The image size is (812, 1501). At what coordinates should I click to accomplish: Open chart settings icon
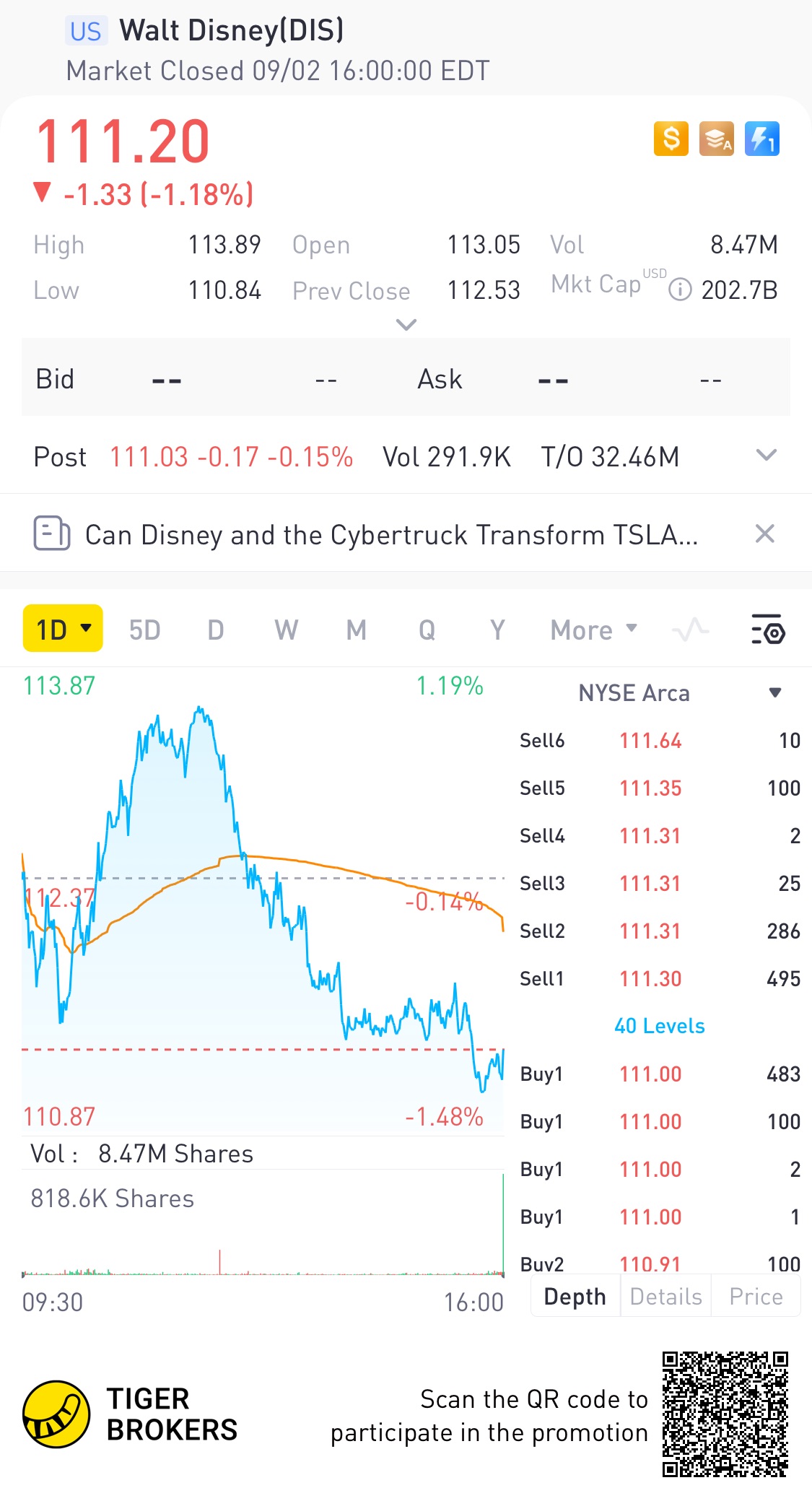tap(768, 630)
